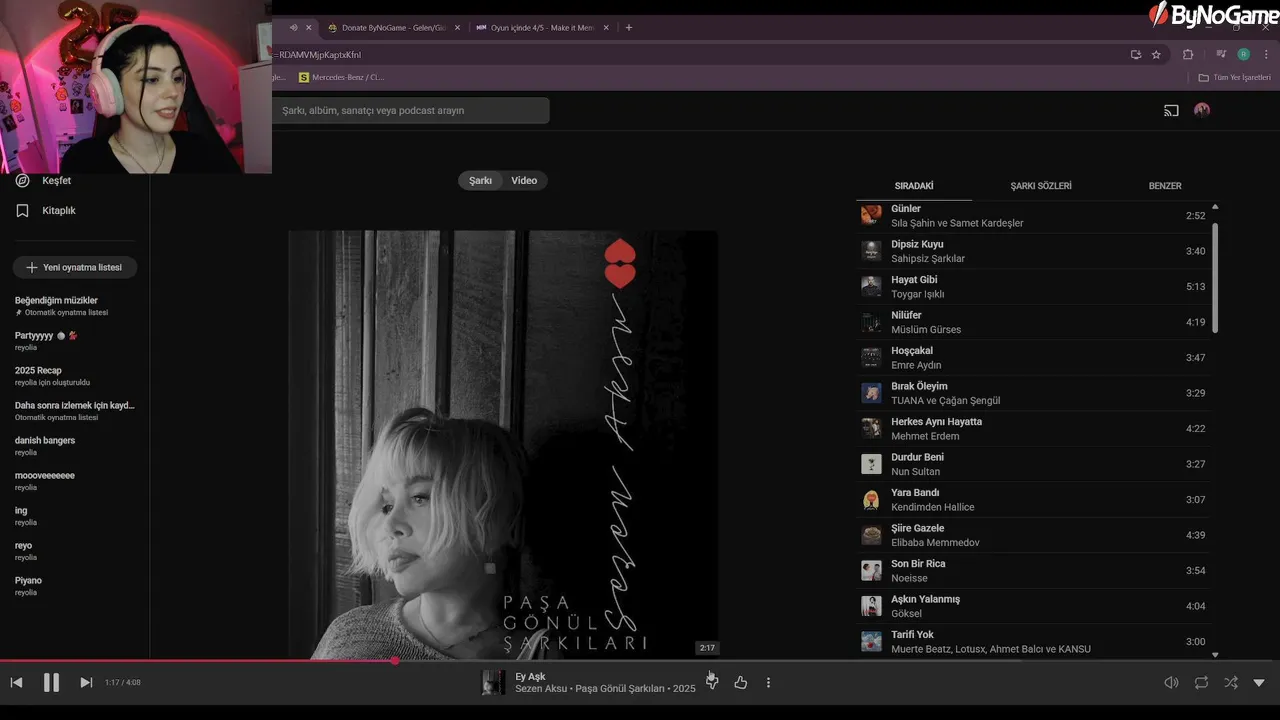The width and height of the screenshot is (1280, 720).
Task: Click the large Ey Aşk album artwork
Action: [x=503, y=444]
